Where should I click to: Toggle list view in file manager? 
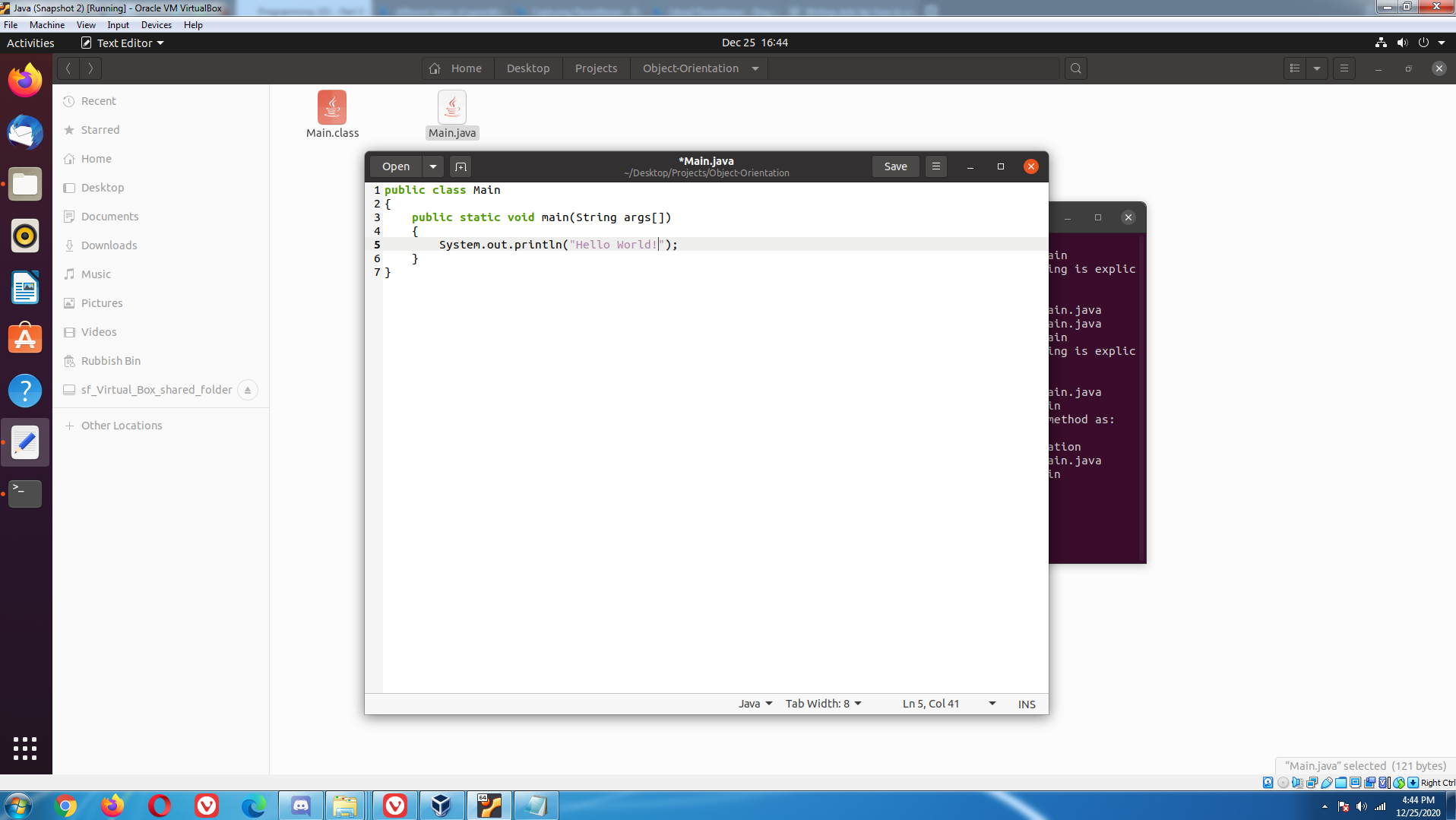pos(1295,68)
